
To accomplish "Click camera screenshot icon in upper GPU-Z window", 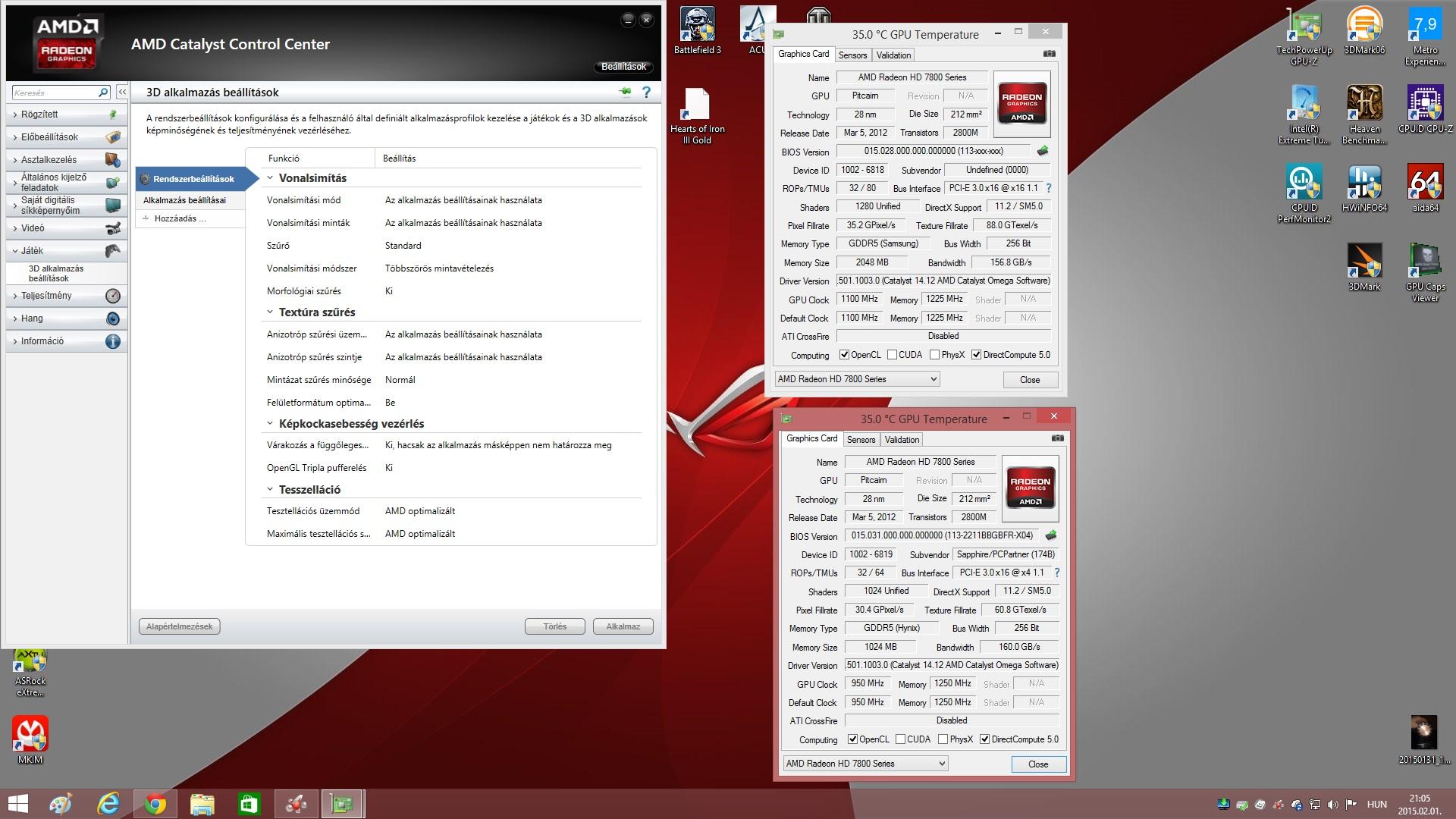I will click(1049, 54).
